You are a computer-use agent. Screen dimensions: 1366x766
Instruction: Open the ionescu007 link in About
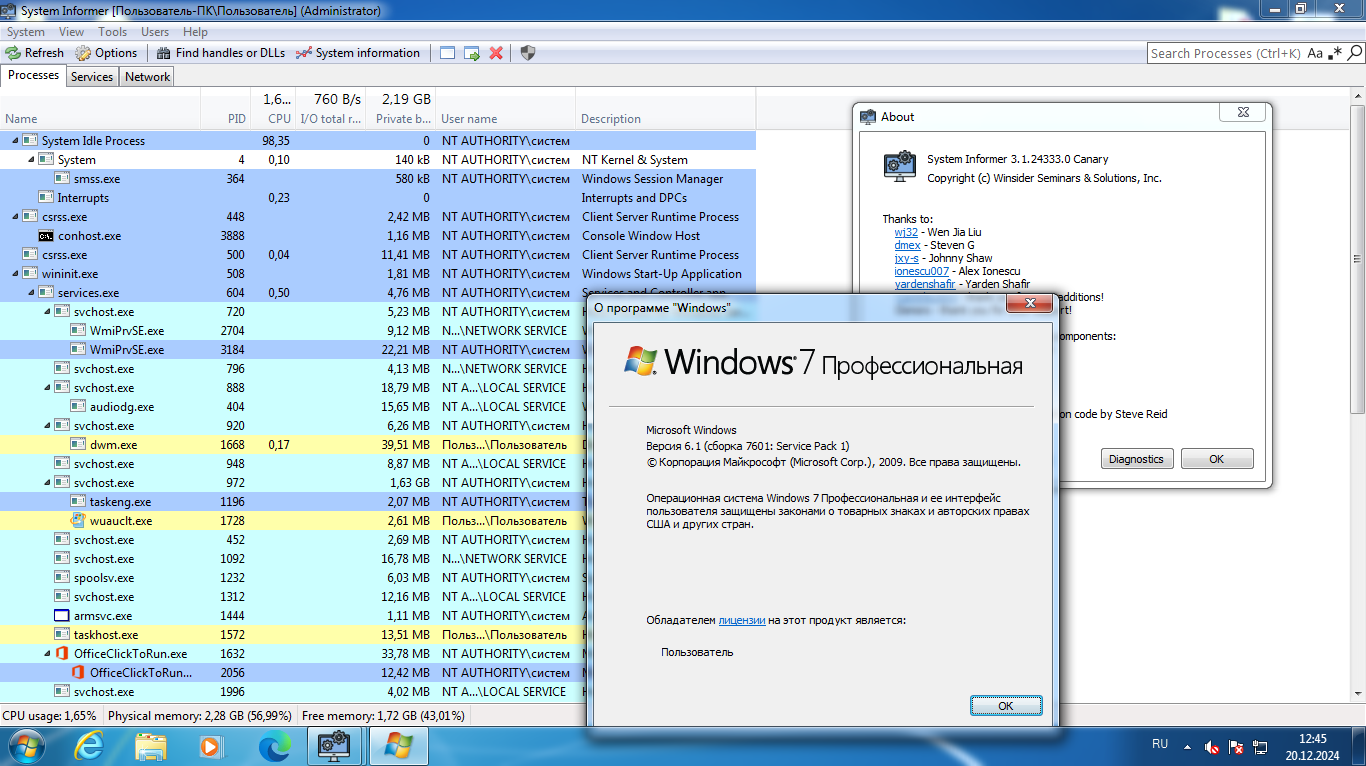pos(921,271)
